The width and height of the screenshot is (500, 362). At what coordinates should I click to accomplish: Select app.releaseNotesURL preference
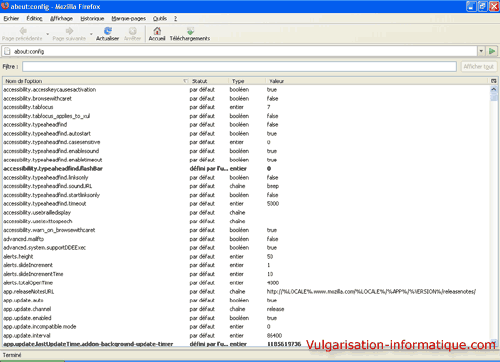coord(246,291)
